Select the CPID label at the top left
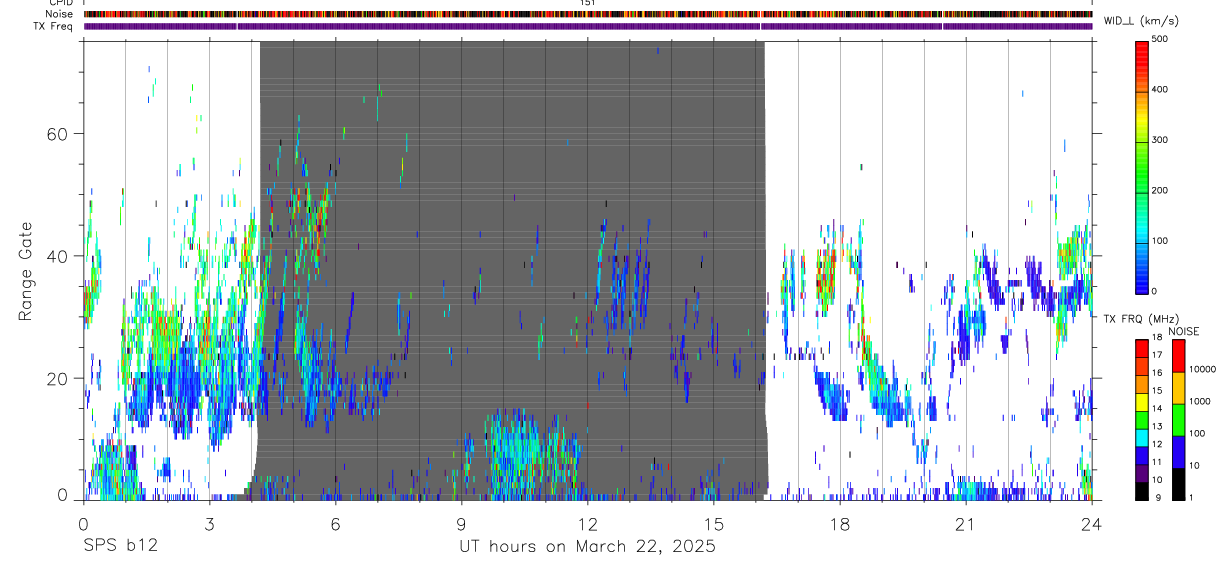 click(60, 3)
